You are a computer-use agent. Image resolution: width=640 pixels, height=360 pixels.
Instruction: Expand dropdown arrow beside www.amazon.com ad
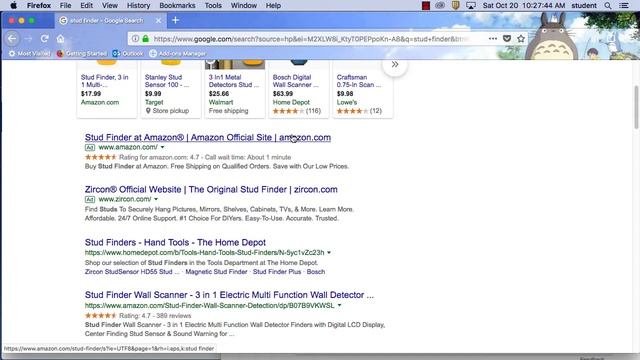(x=162, y=147)
